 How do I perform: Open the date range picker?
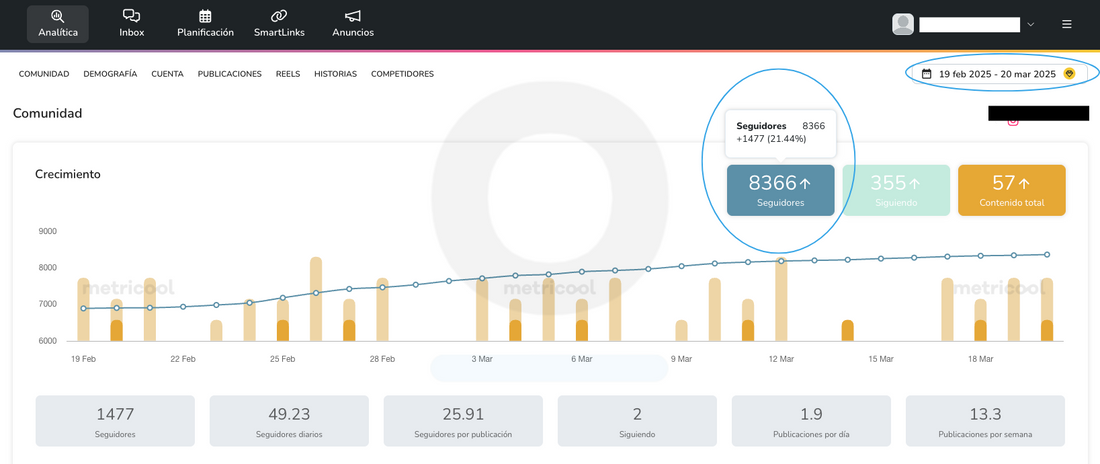pos(996,74)
